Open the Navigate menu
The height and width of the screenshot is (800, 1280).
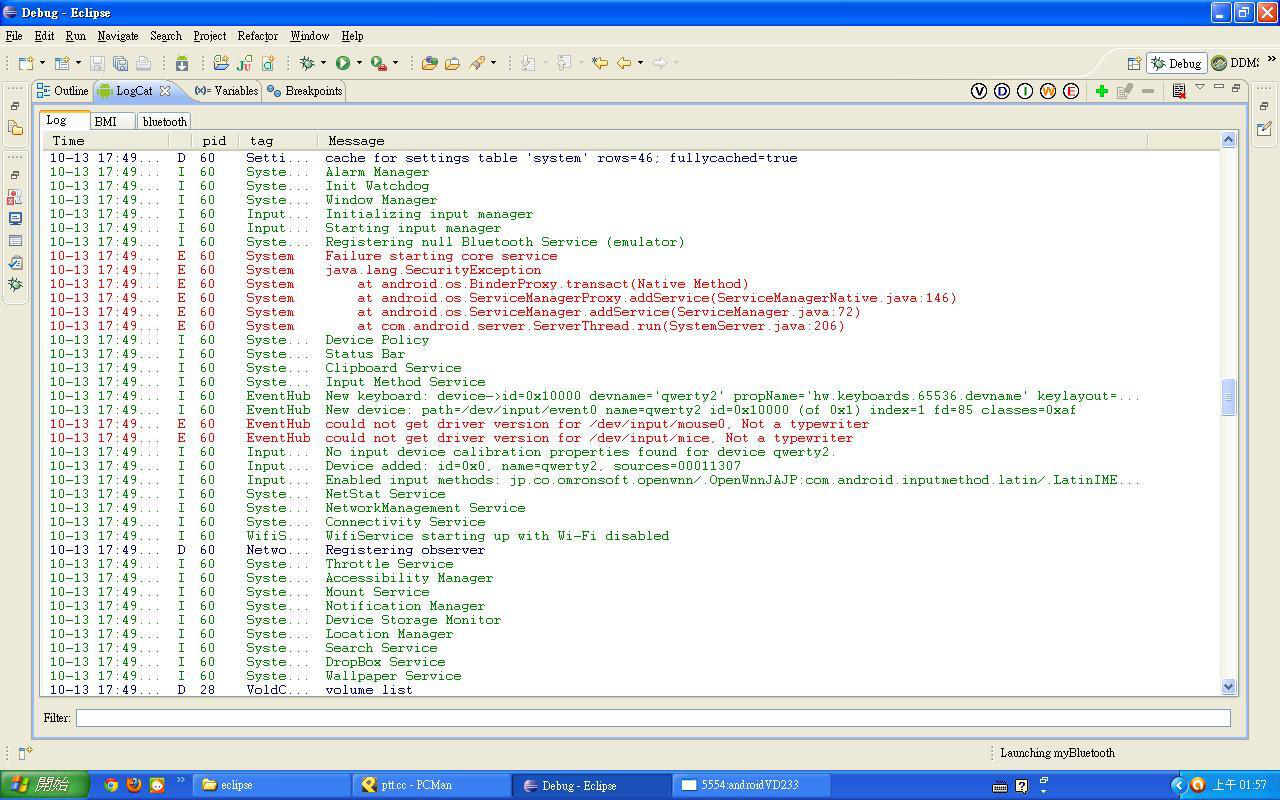tap(118, 36)
